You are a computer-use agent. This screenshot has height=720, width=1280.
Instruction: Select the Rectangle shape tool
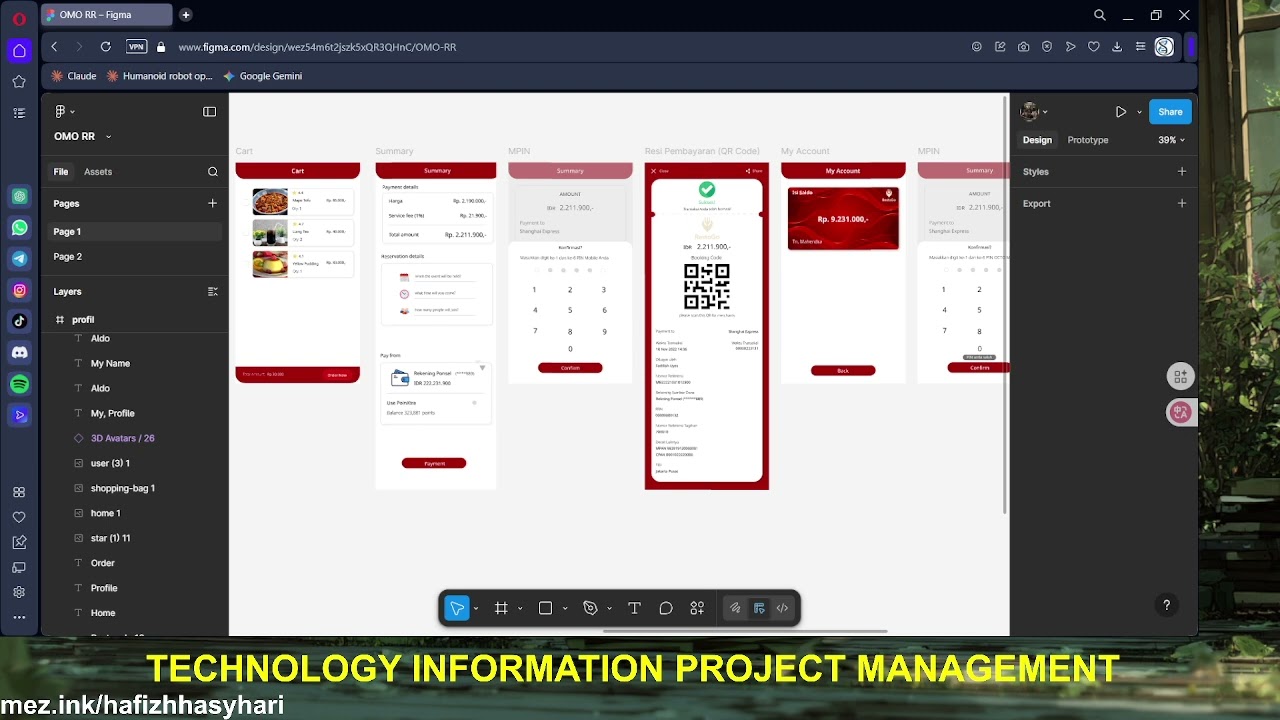click(x=545, y=608)
